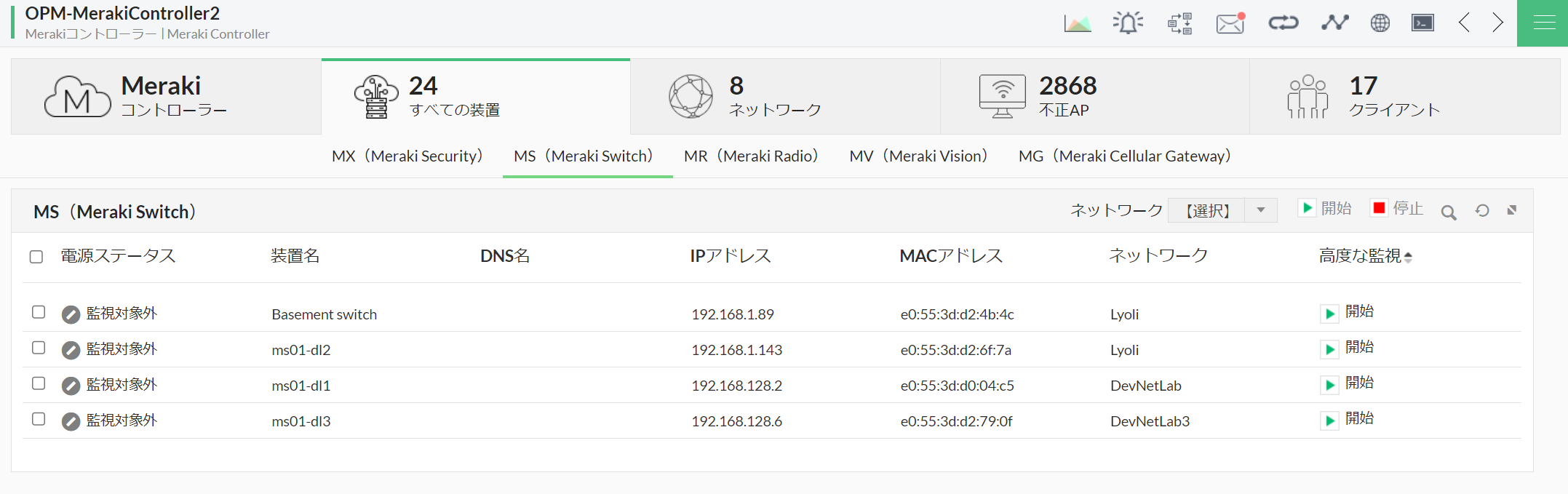The width and height of the screenshot is (1568, 494).
Task: Refresh the MS (Meraki Switch) table
Action: point(1482,211)
